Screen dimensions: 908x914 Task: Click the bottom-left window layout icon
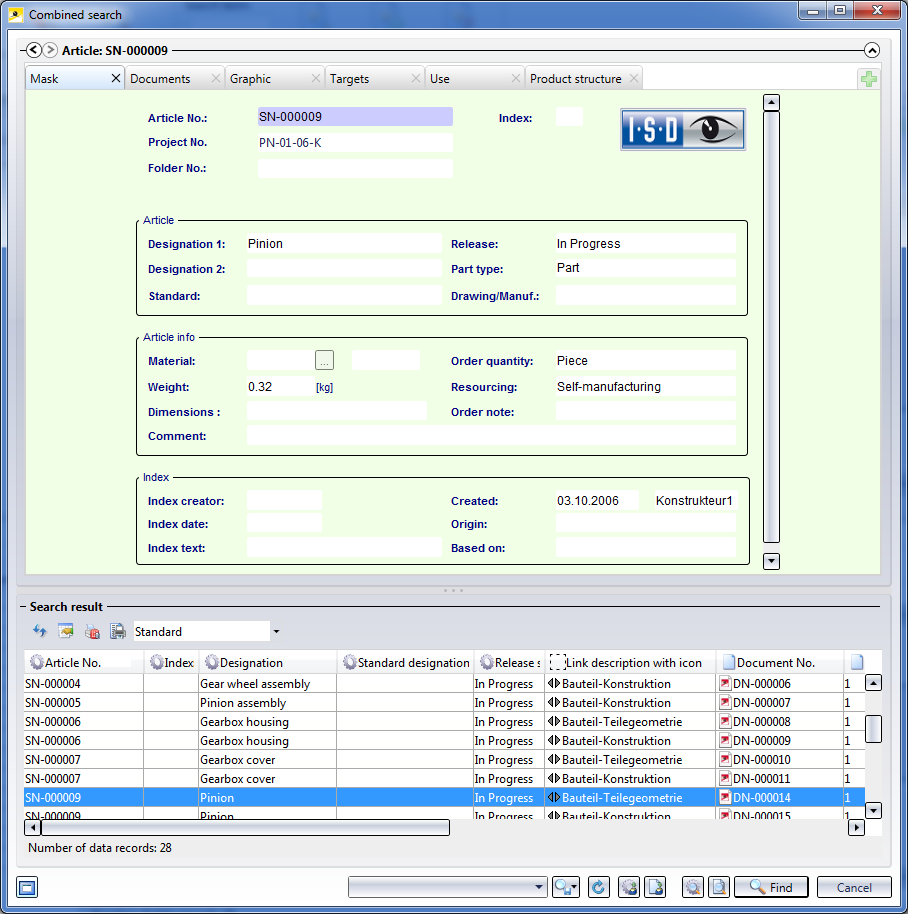click(28, 887)
